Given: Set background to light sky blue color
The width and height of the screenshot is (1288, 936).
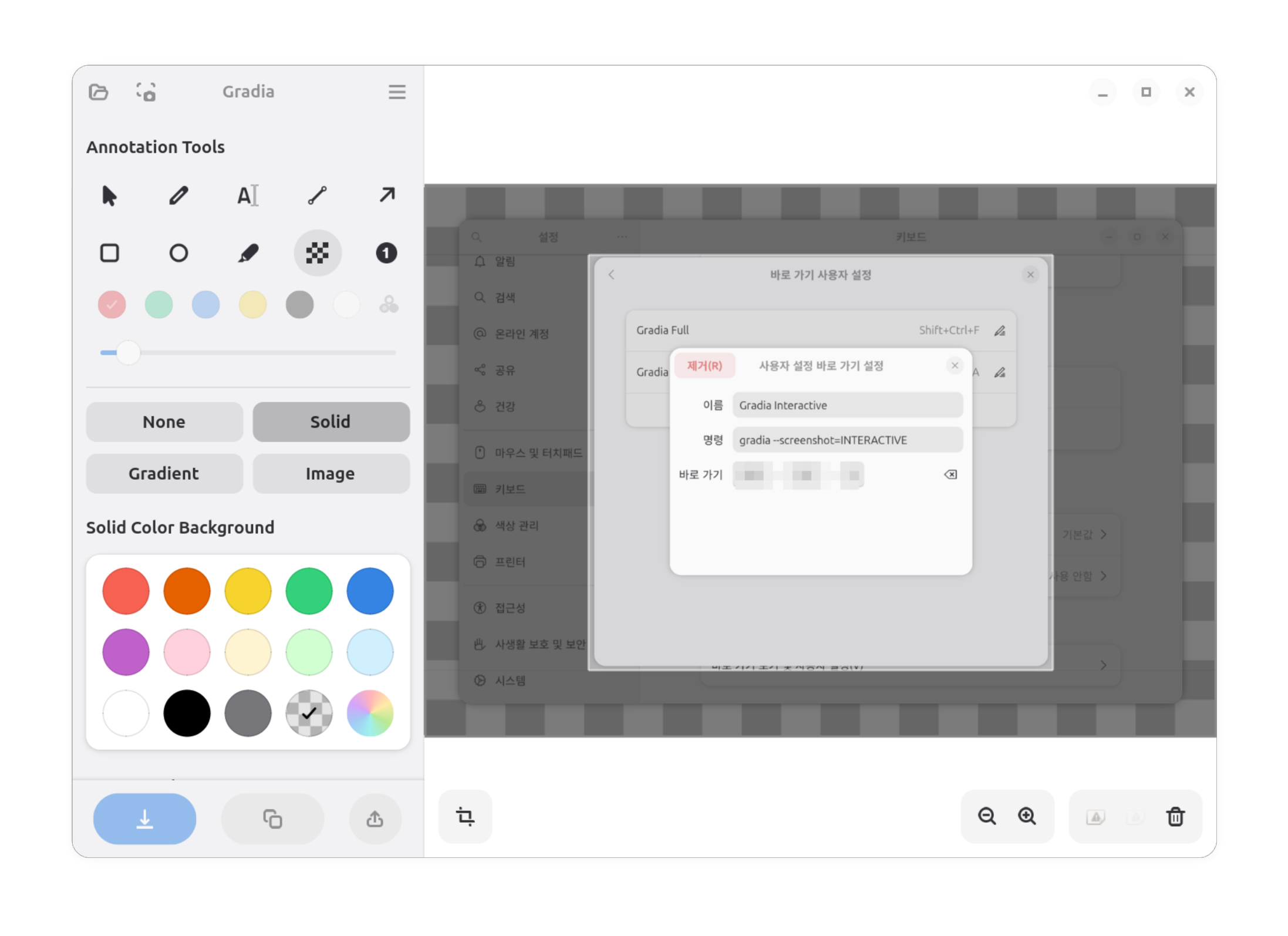Looking at the screenshot, I should (370, 652).
